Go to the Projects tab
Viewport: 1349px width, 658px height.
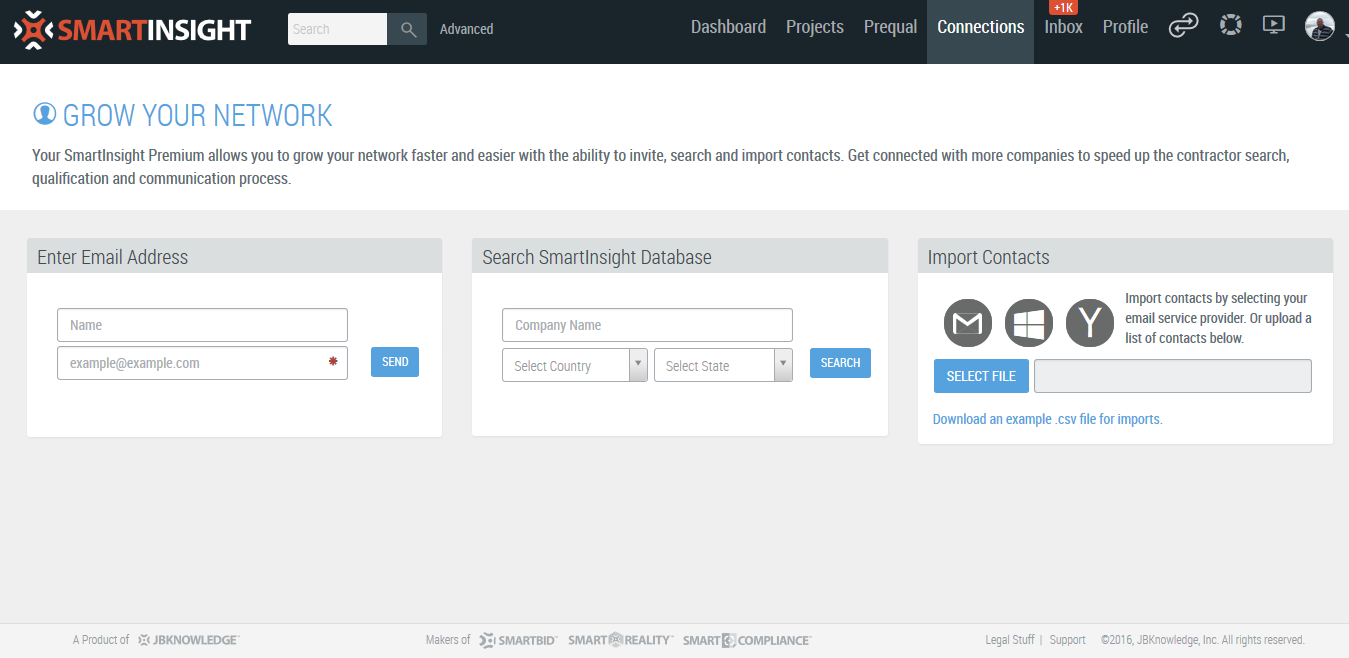(815, 27)
